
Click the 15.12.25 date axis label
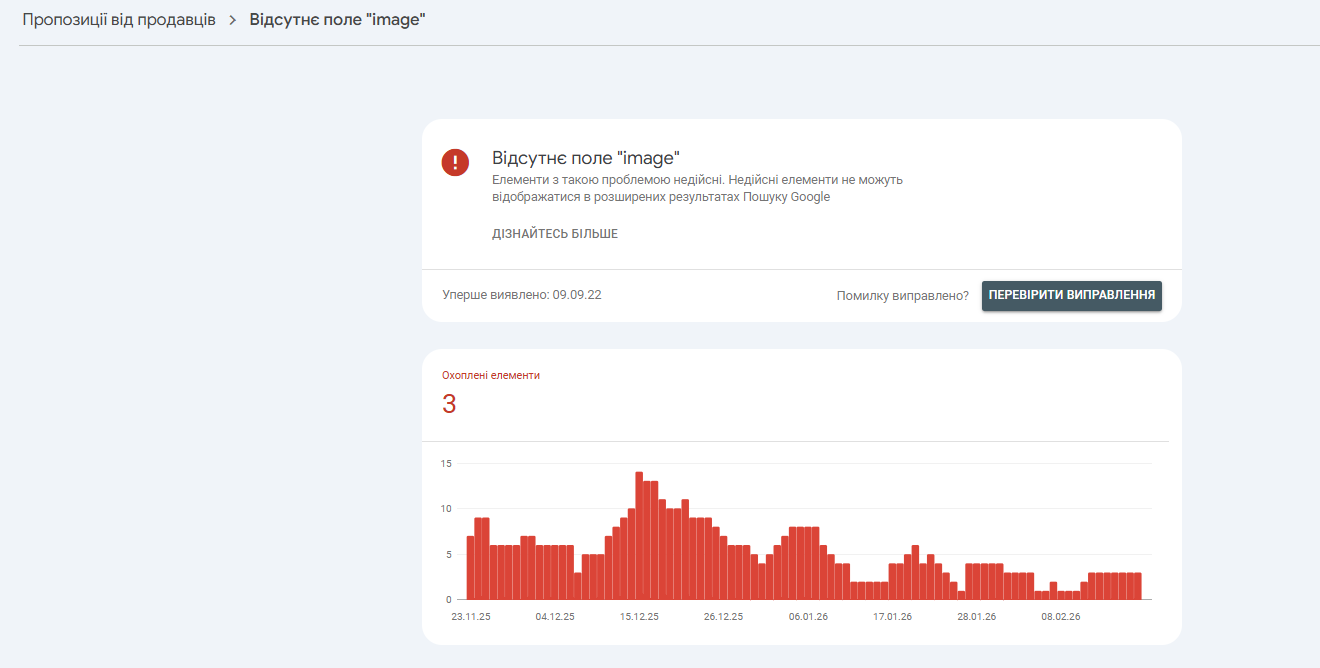tap(639, 617)
